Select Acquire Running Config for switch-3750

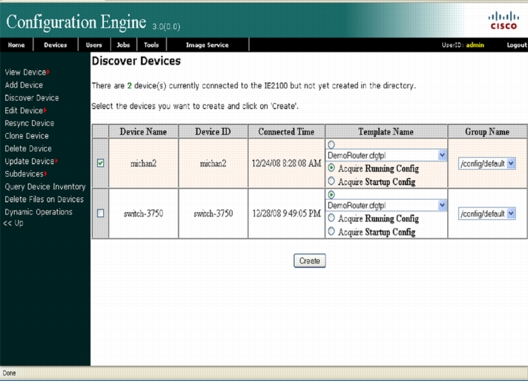coord(331,218)
